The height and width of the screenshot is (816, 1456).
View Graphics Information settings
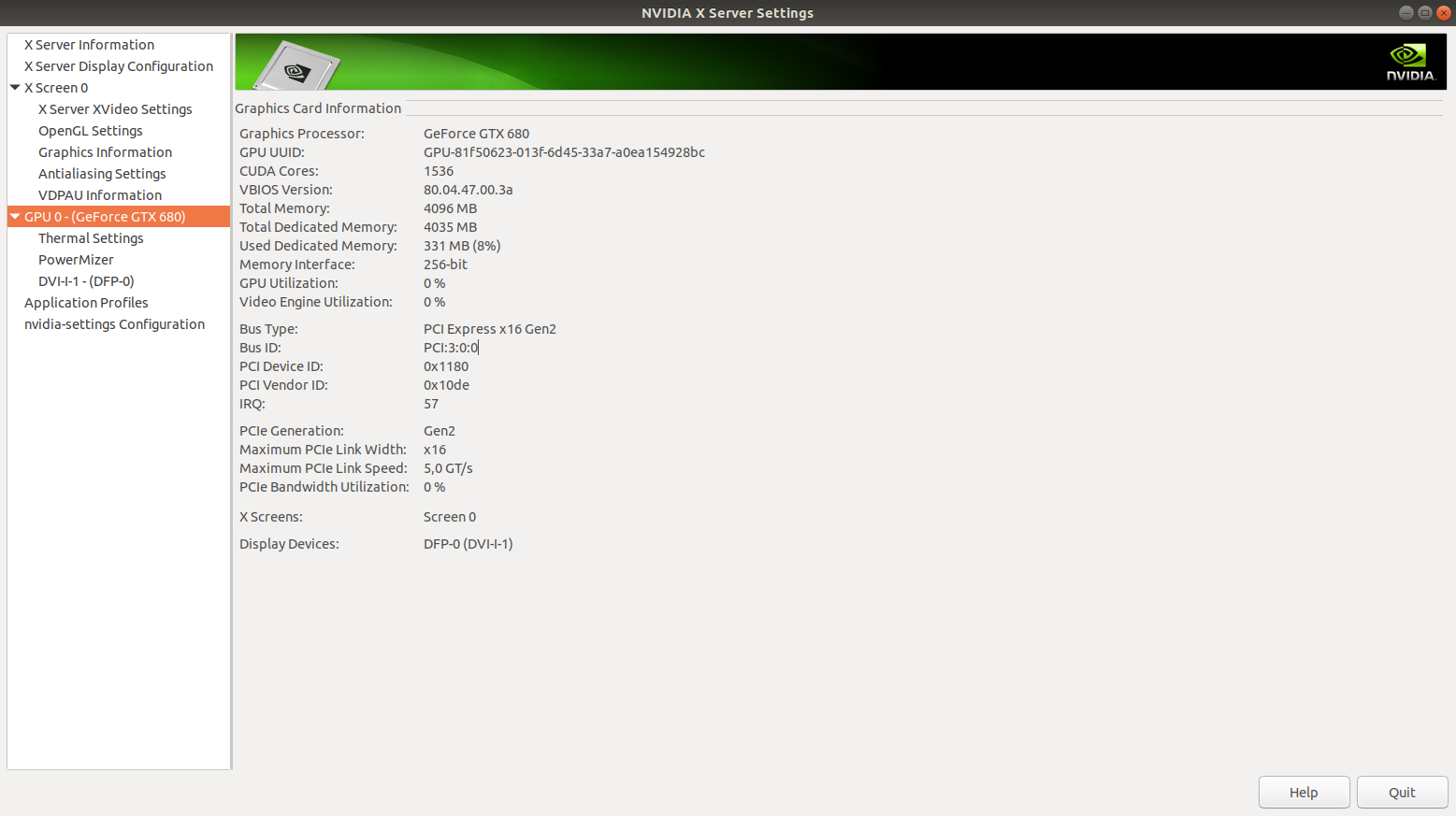click(105, 151)
